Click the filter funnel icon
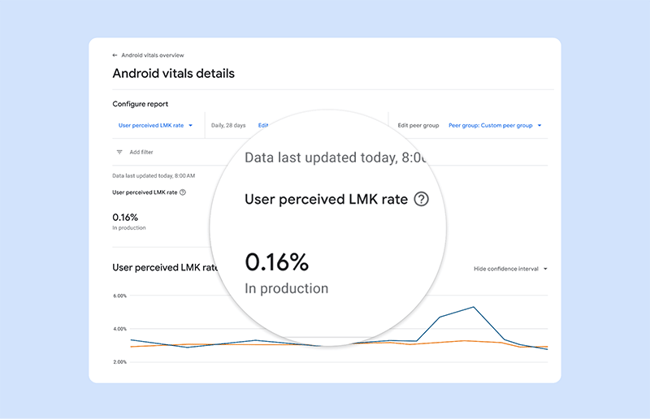 [119, 152]
